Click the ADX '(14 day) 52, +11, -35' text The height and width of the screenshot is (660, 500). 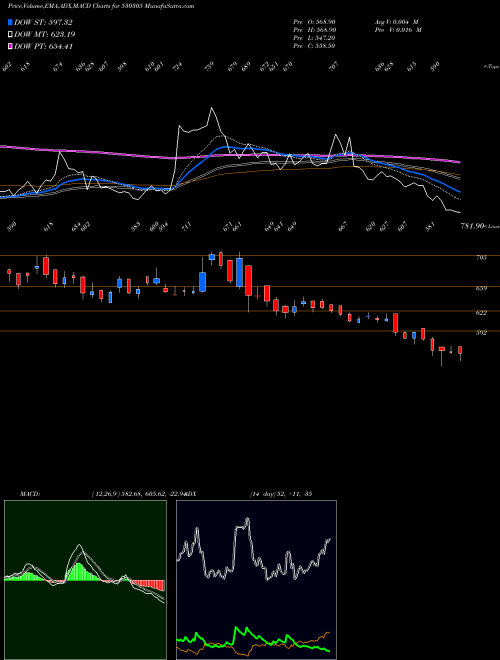pos(281,493)
